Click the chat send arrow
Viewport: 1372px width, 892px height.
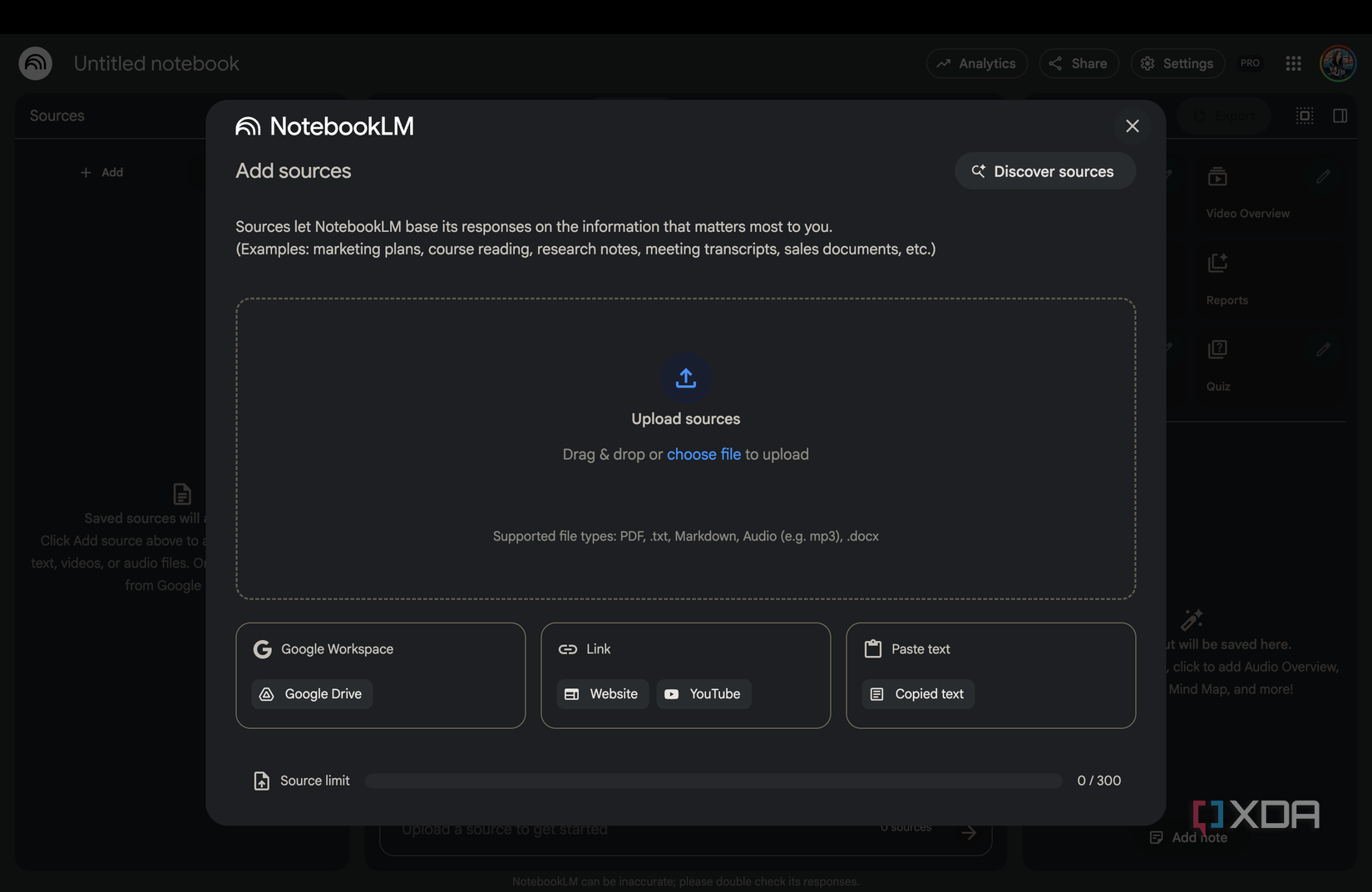(x=969, y=832)
